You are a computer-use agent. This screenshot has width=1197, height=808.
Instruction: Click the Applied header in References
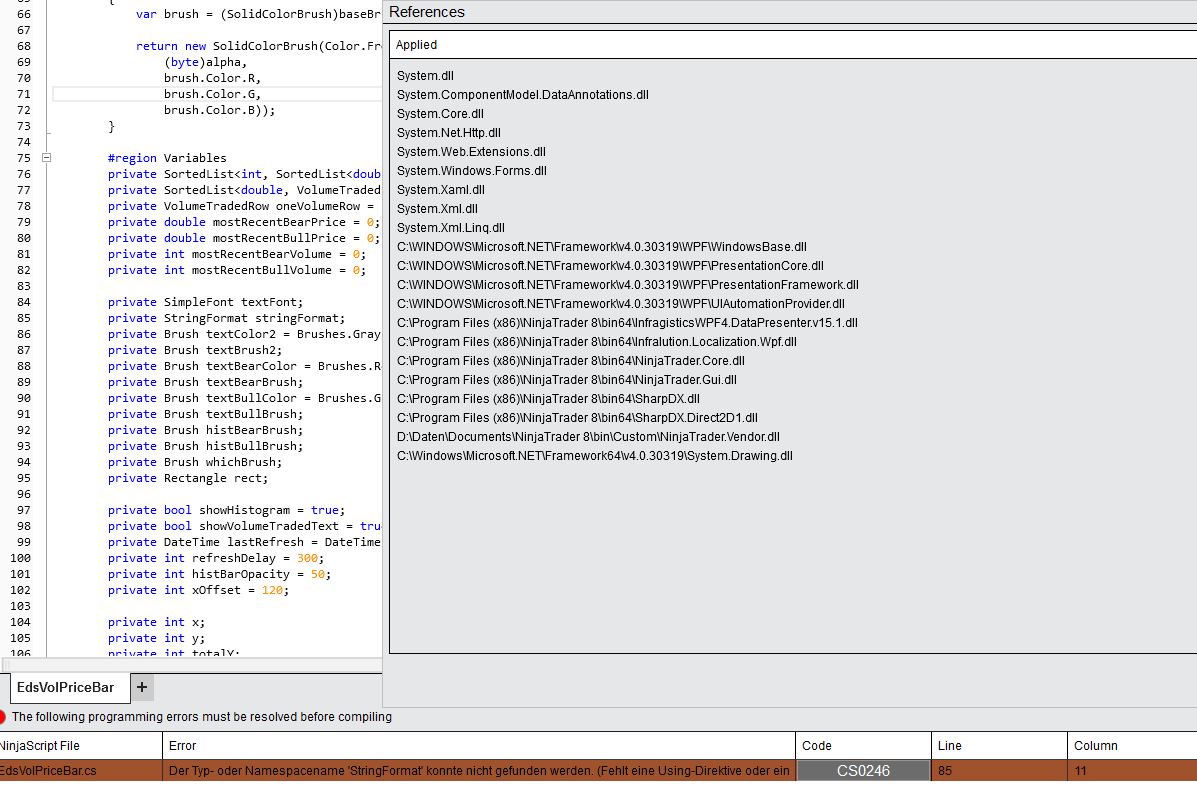coord(416,45)
